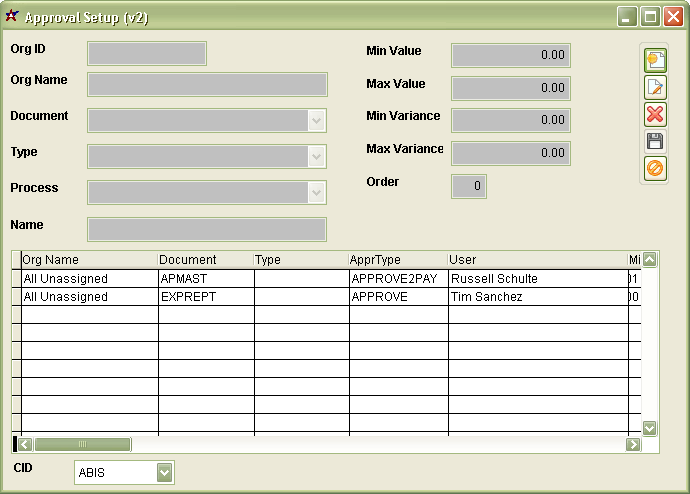Click the orange Cancel icon

pyautogui.click(x=655, y=168)
